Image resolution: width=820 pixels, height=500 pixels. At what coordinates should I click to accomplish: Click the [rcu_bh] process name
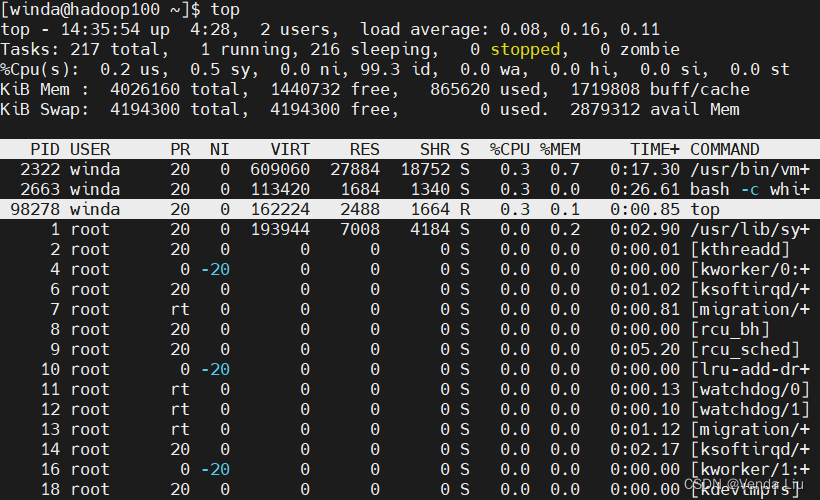pyautogui.click(x=730, y=329)
